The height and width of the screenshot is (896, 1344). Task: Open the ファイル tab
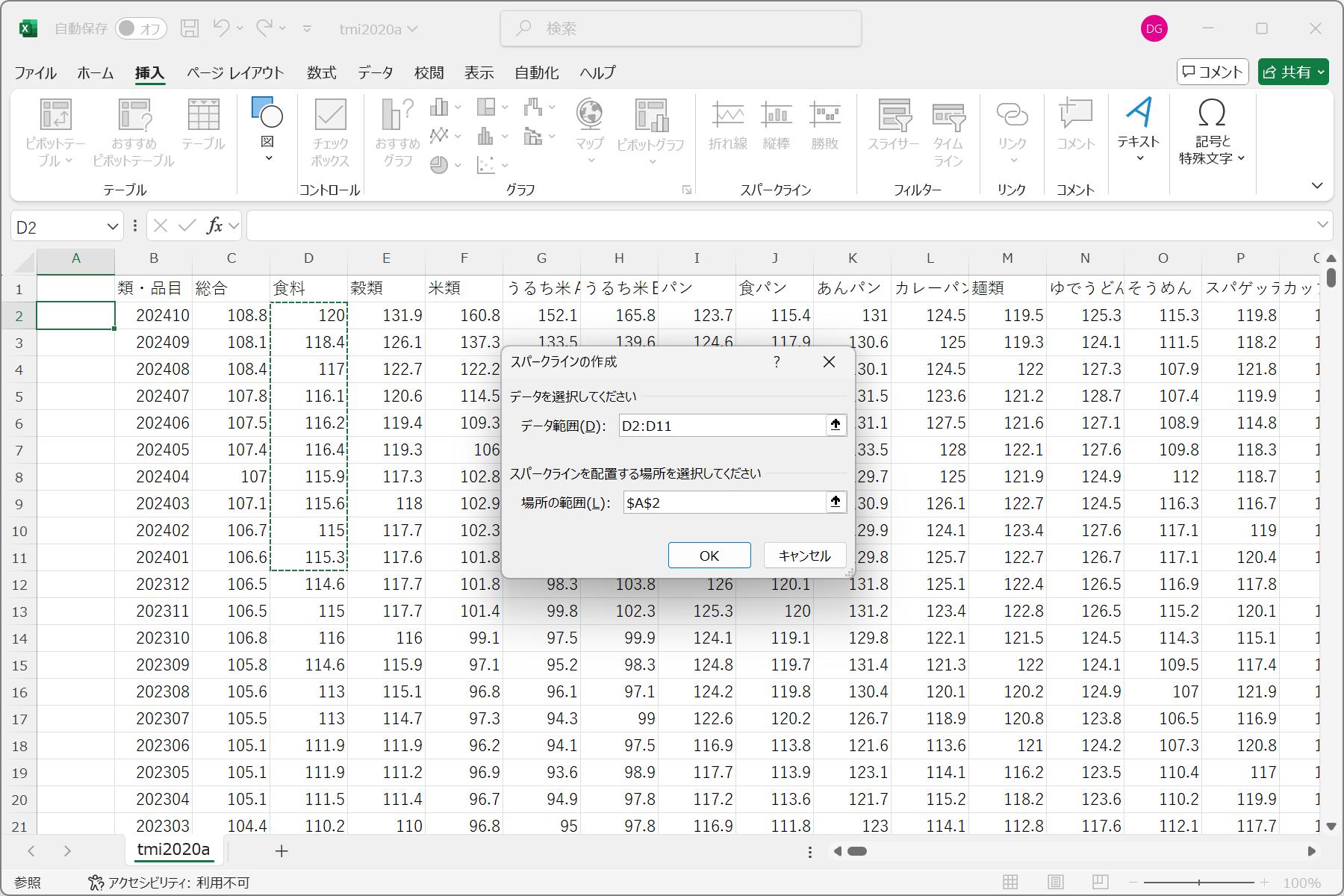[x=35, y=72]
